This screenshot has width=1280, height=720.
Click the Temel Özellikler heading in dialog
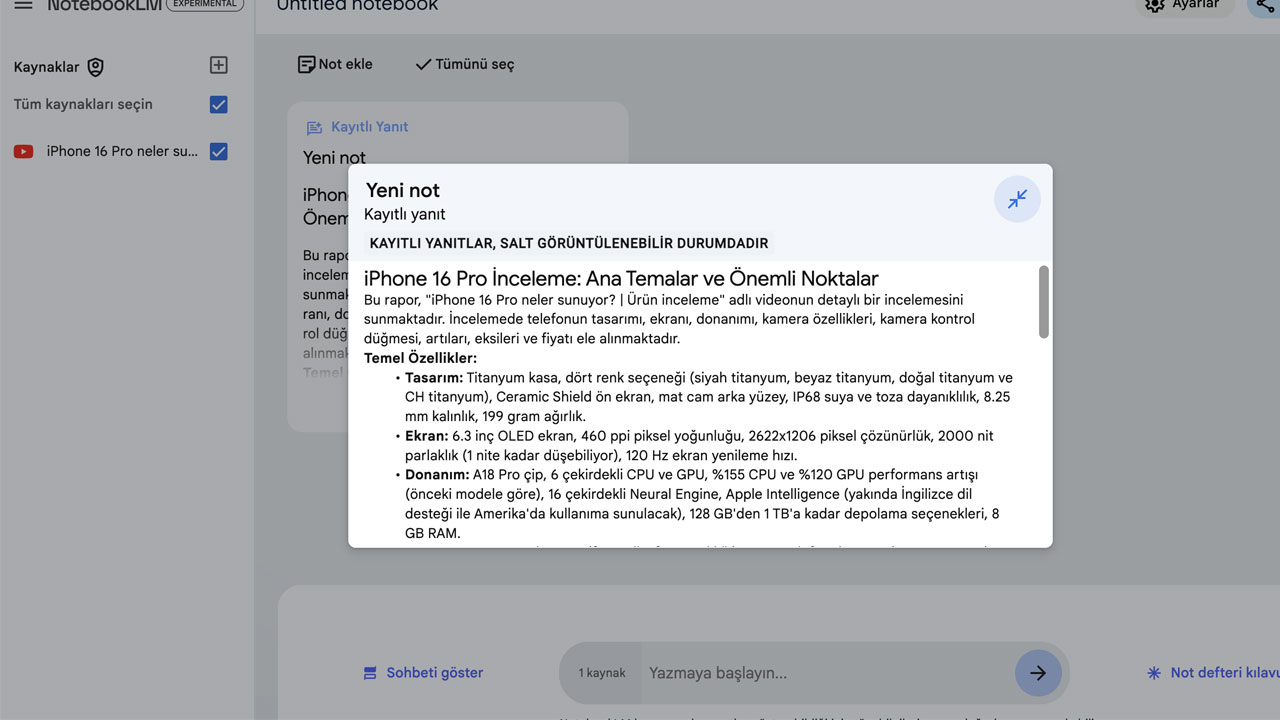point(420,358)
